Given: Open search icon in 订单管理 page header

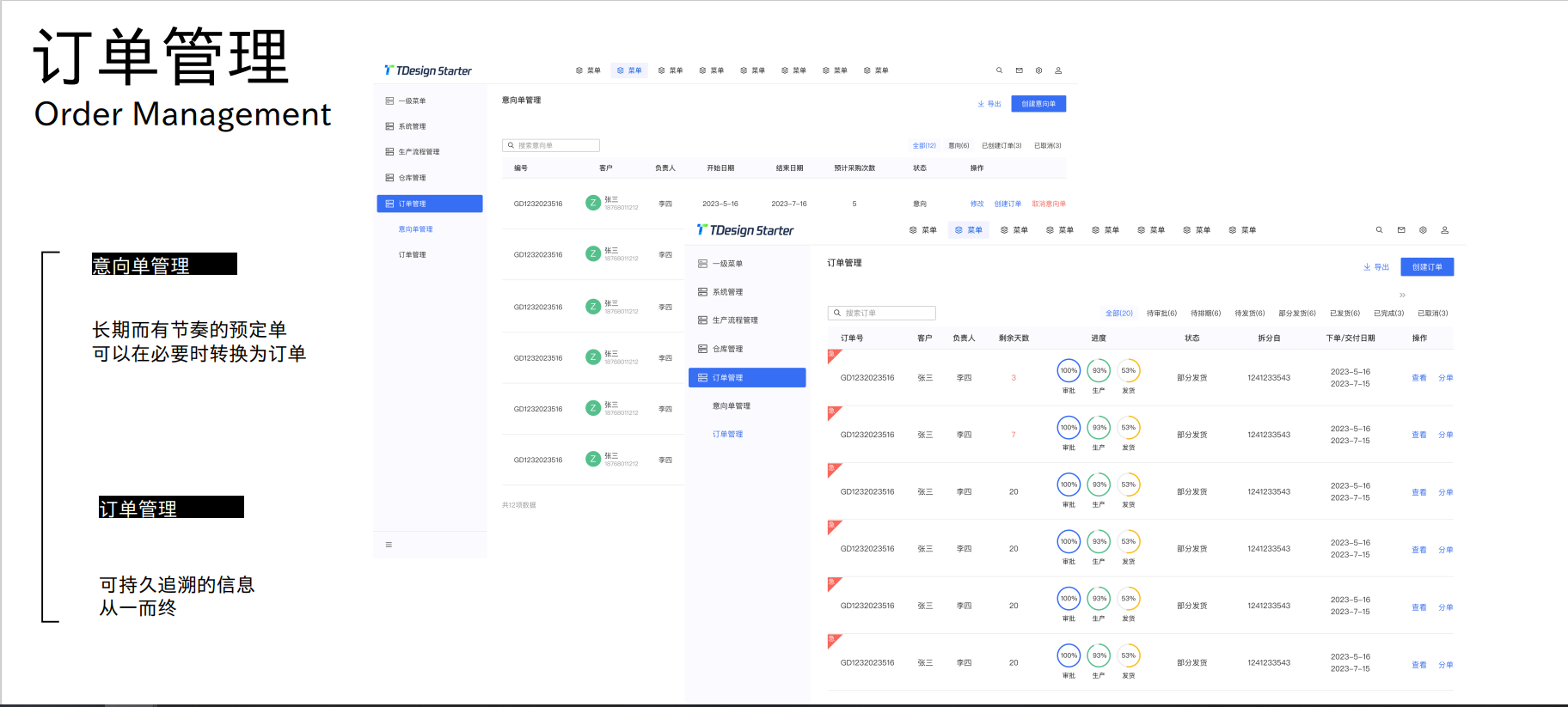Looking at the screenshot, I should click(1379, 230).
